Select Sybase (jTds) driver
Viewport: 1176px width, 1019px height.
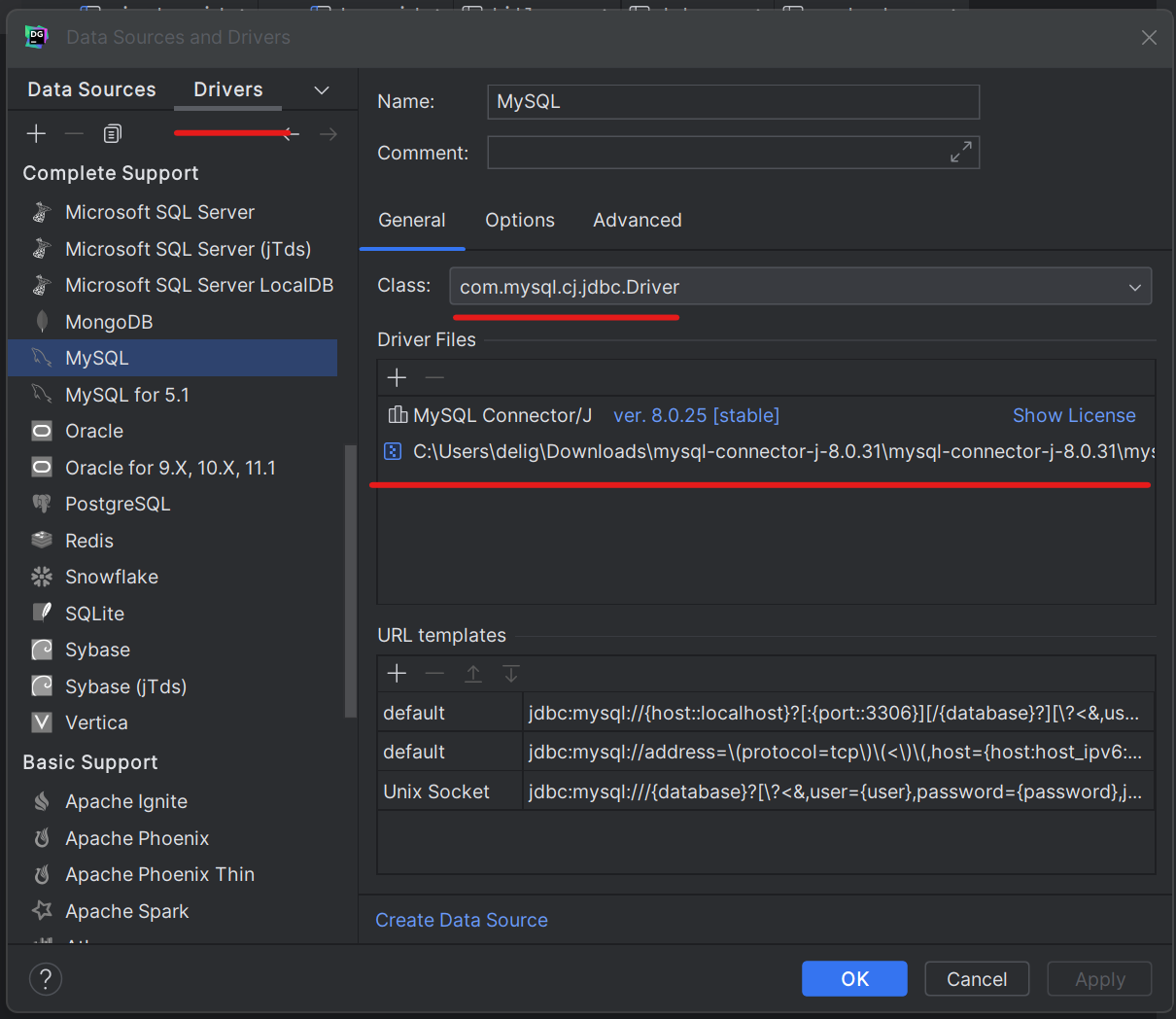pos(173,686)
